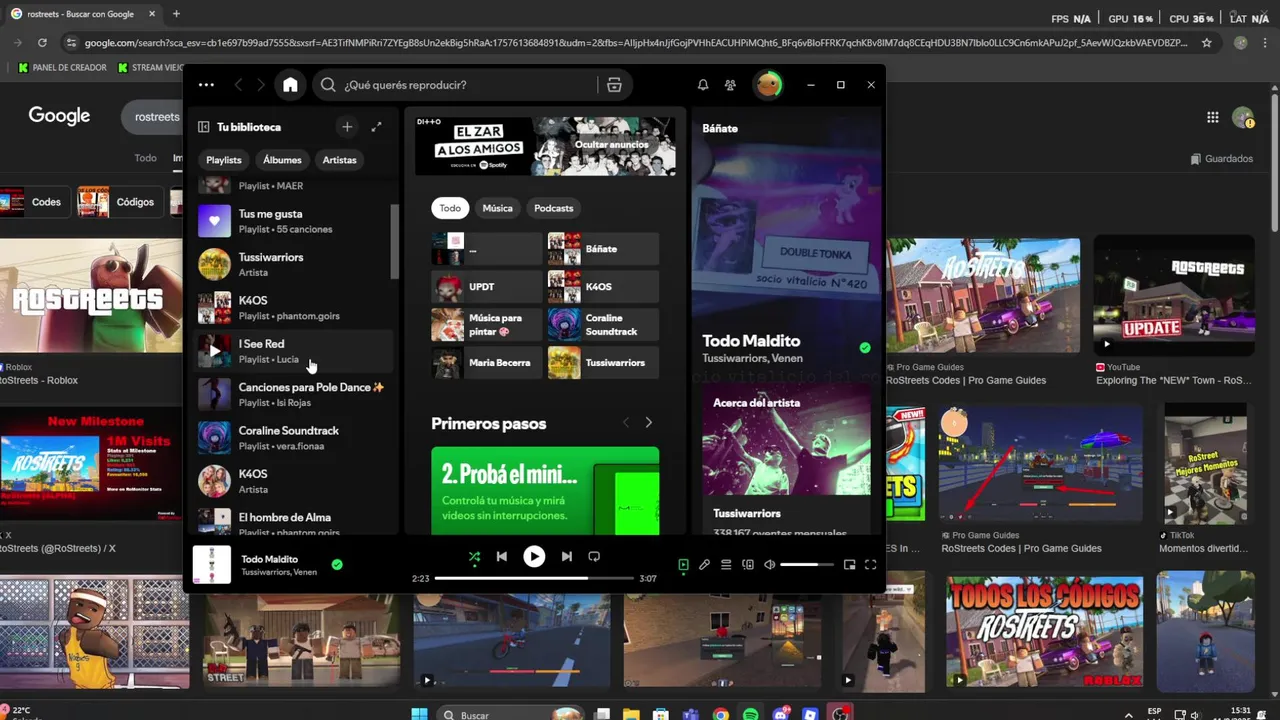Toggle saved check for Todo Maldito in player bar

point(337,565)
